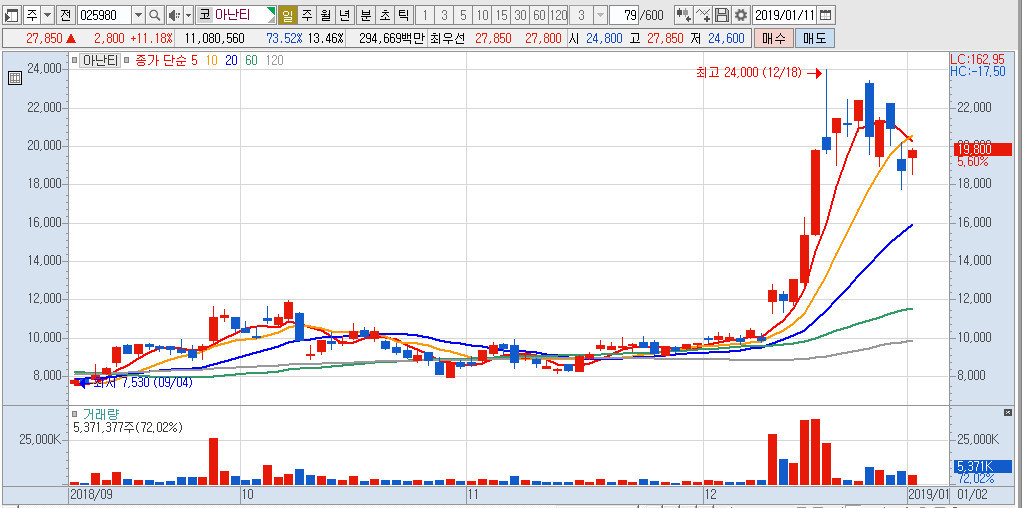Viewport: 1022px width, 508px height.
Task: Select the 초 second chart period
Action: point(385,14)
